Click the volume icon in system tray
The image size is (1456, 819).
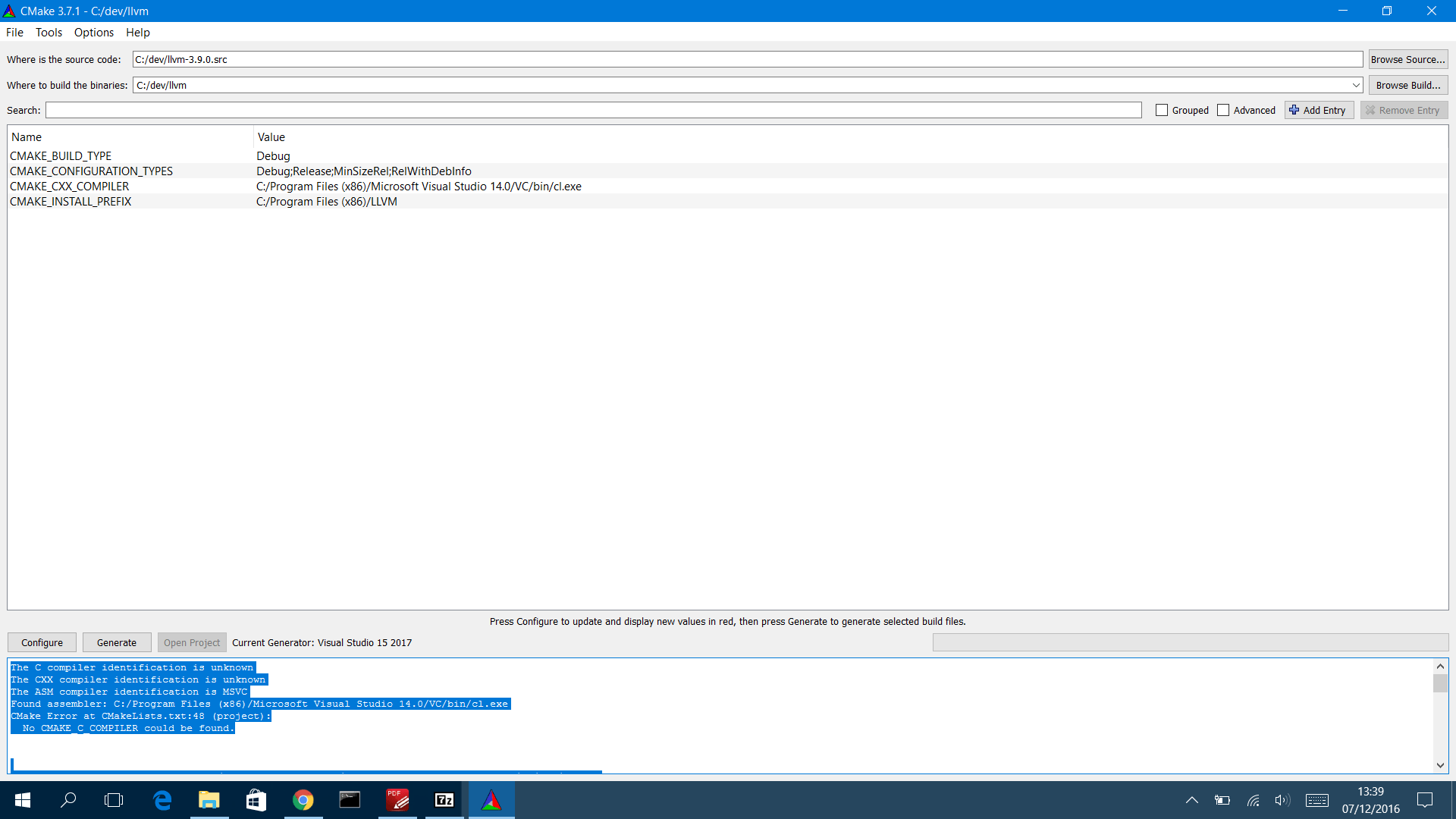[x=1282, y=800]
